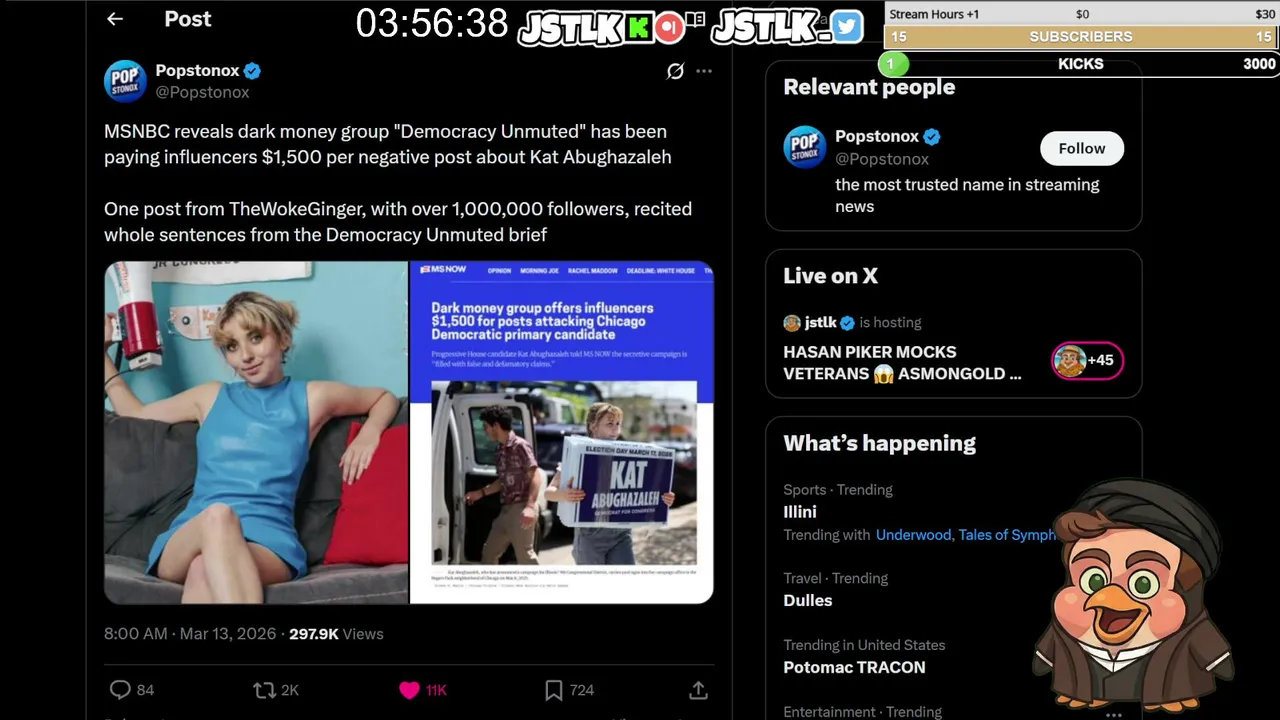Click the Sports · Trending label
The height and width of the screenshot is (720, 1280).
pos(838,490)
